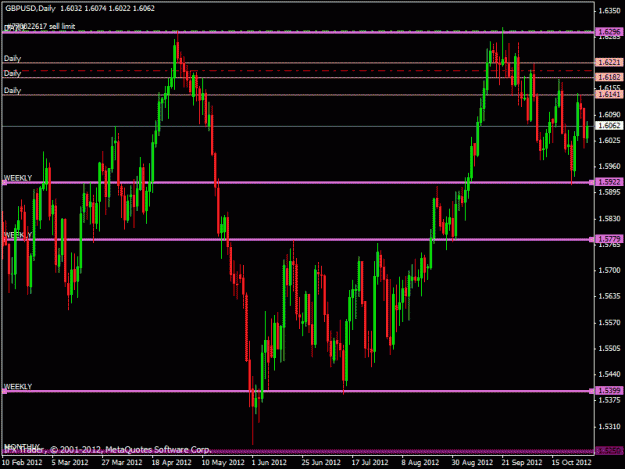Click the 25 Jun 2012 date label

point(321,462)
